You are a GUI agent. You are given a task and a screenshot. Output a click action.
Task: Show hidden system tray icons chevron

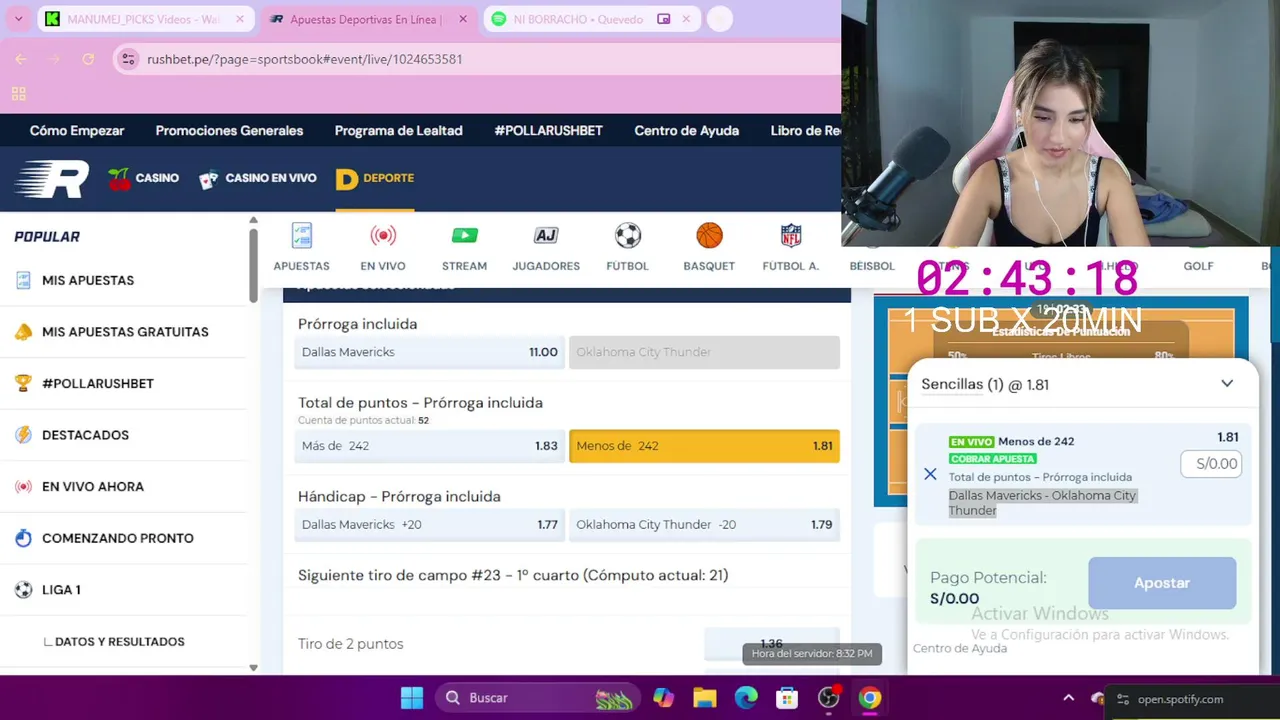(1068, 698)
